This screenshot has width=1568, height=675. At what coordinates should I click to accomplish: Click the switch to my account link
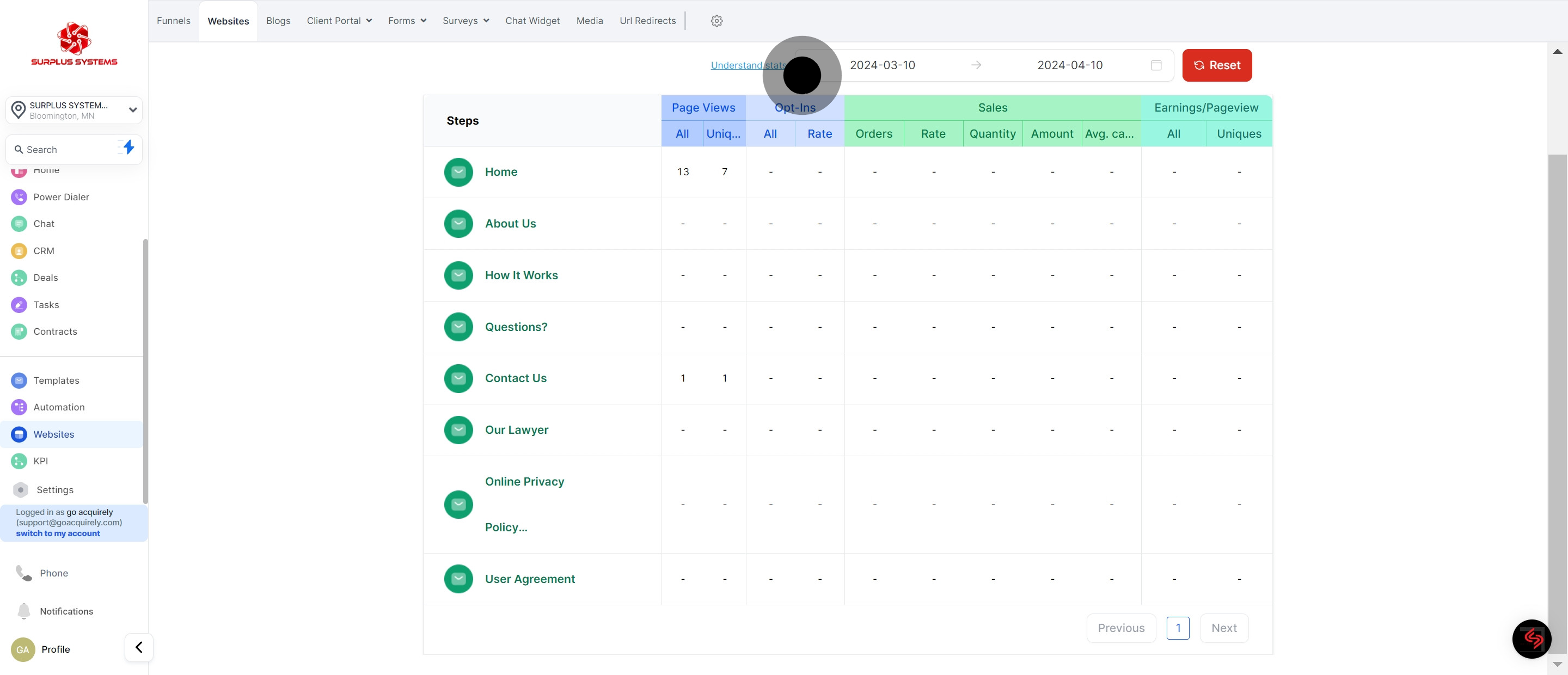(x=58, y=533)
